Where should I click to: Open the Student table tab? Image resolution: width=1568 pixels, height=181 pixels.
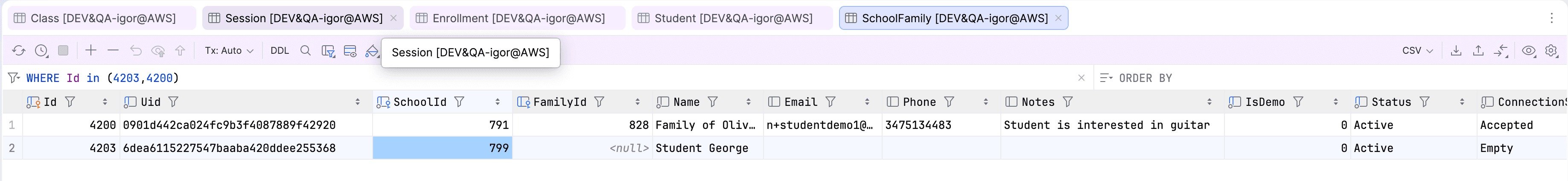(733, 18)
